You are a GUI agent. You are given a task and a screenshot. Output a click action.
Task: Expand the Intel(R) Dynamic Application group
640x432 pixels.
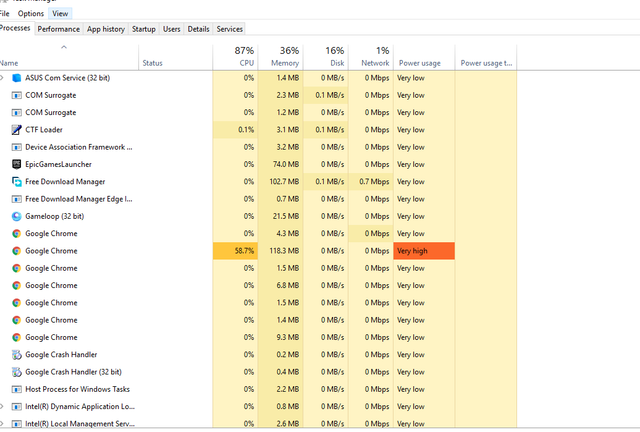coord(2,407)
